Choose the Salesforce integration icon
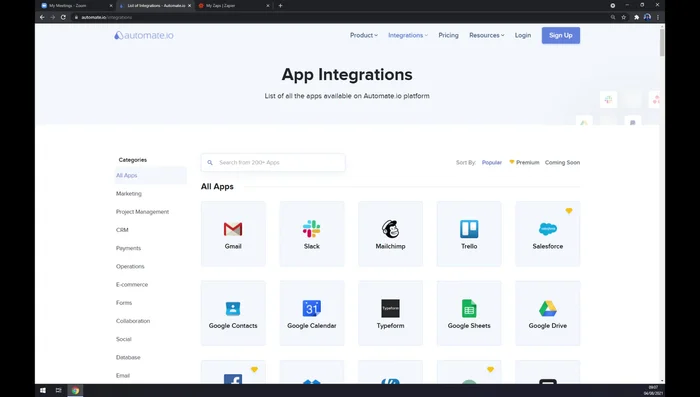Image resolution: width=700 pixels, height=397 pixels. click(548, 229)
